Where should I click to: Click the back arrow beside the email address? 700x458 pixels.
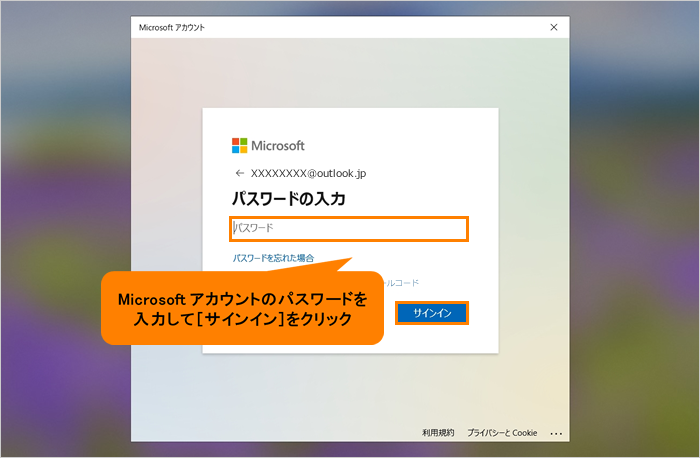(240, 173)
